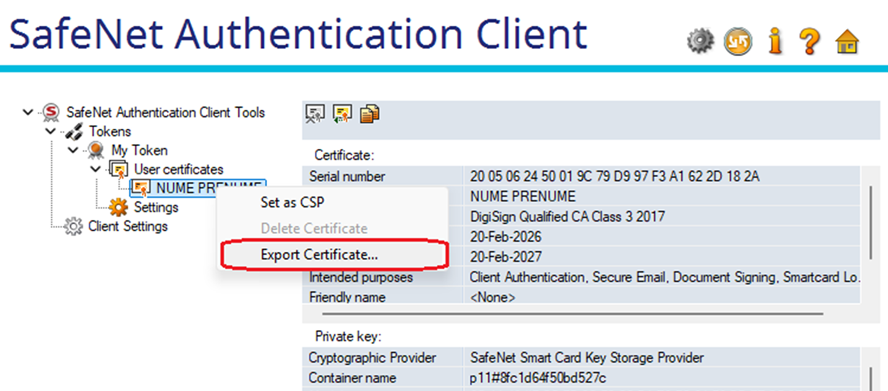888x391 pixels.
Task: Collapse User certificates tree node
Action: (x=95, y=169)
